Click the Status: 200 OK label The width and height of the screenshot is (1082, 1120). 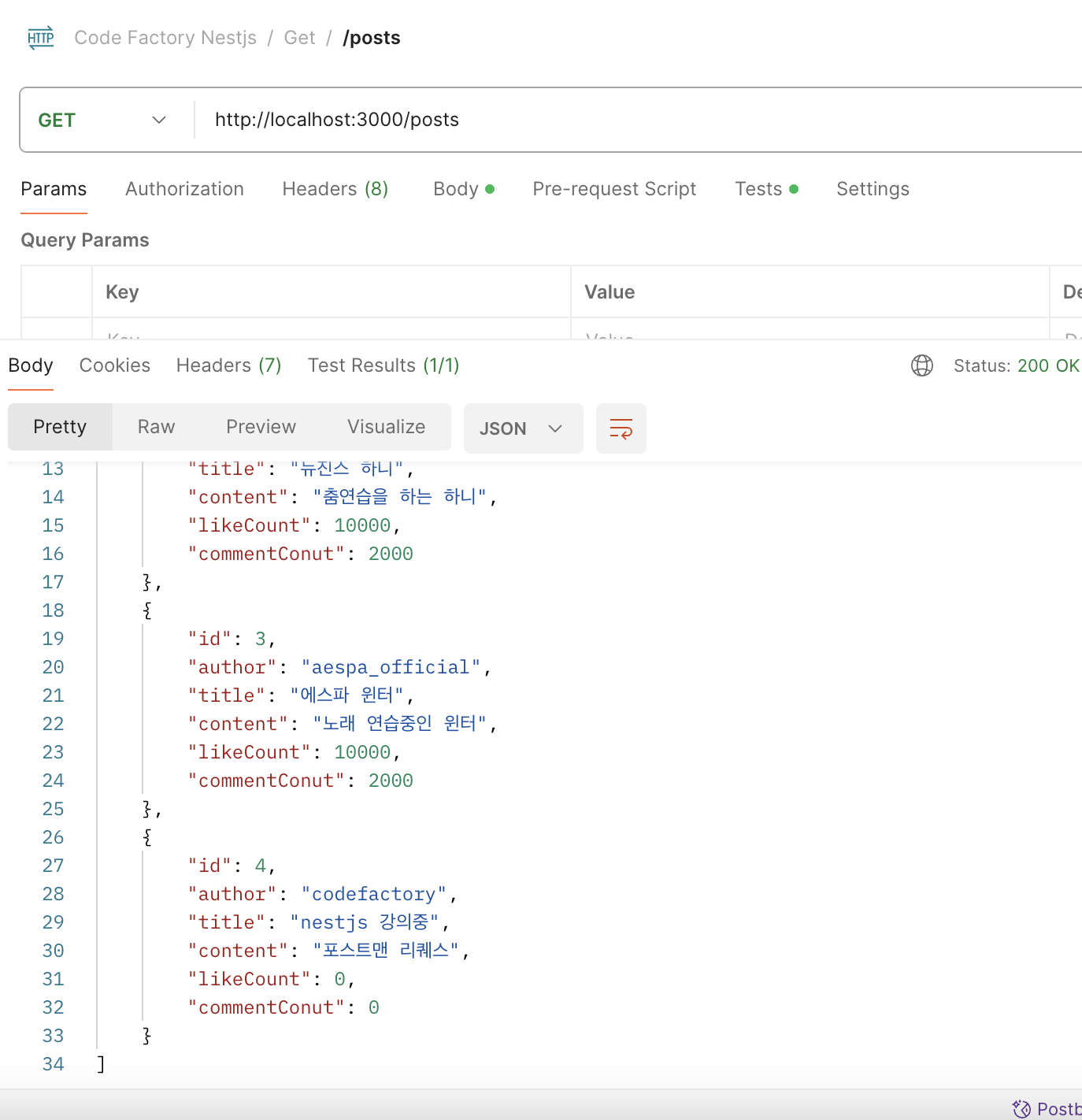[x=1017, y=365]
